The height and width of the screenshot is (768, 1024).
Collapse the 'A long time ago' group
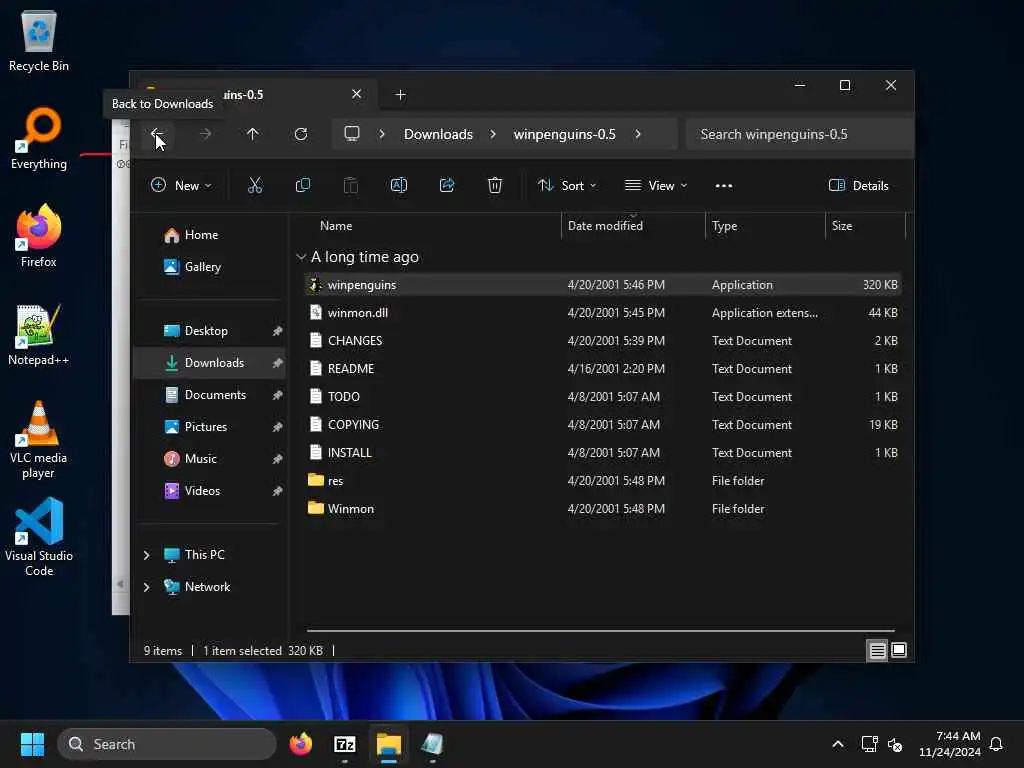(x=301, y=257)
